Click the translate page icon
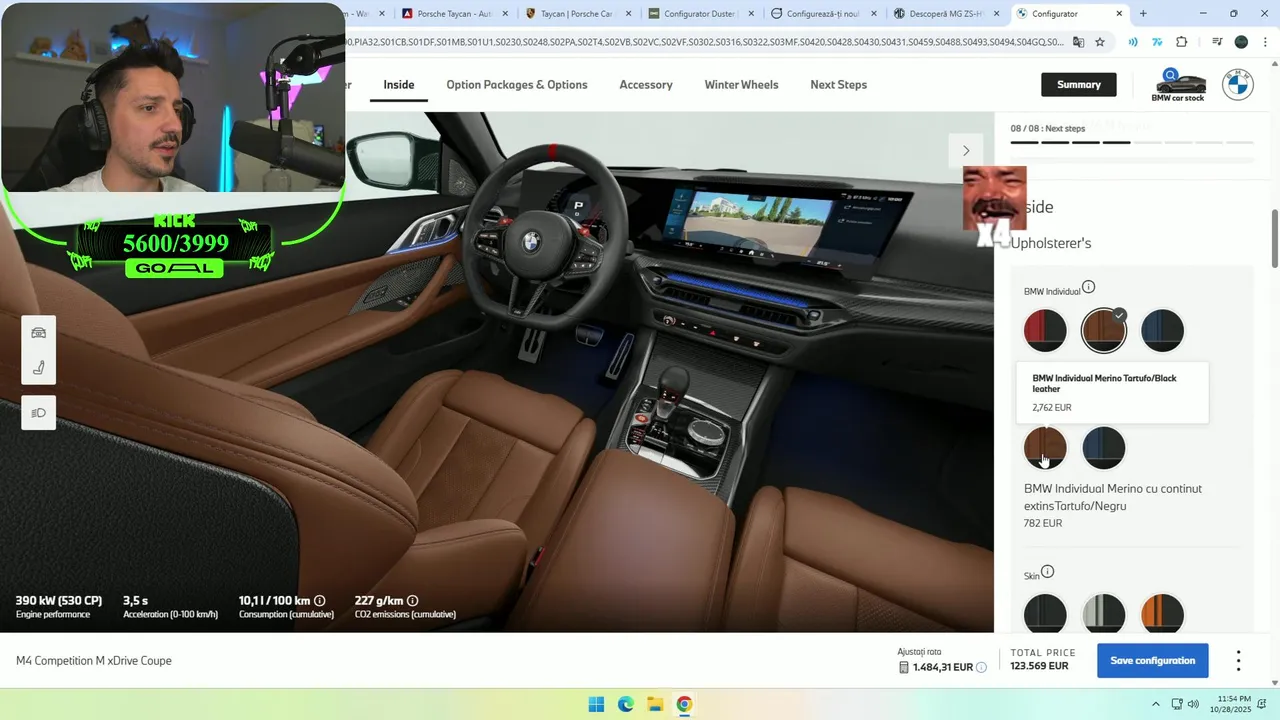 pyautogui.click(x=1078, y=42)
